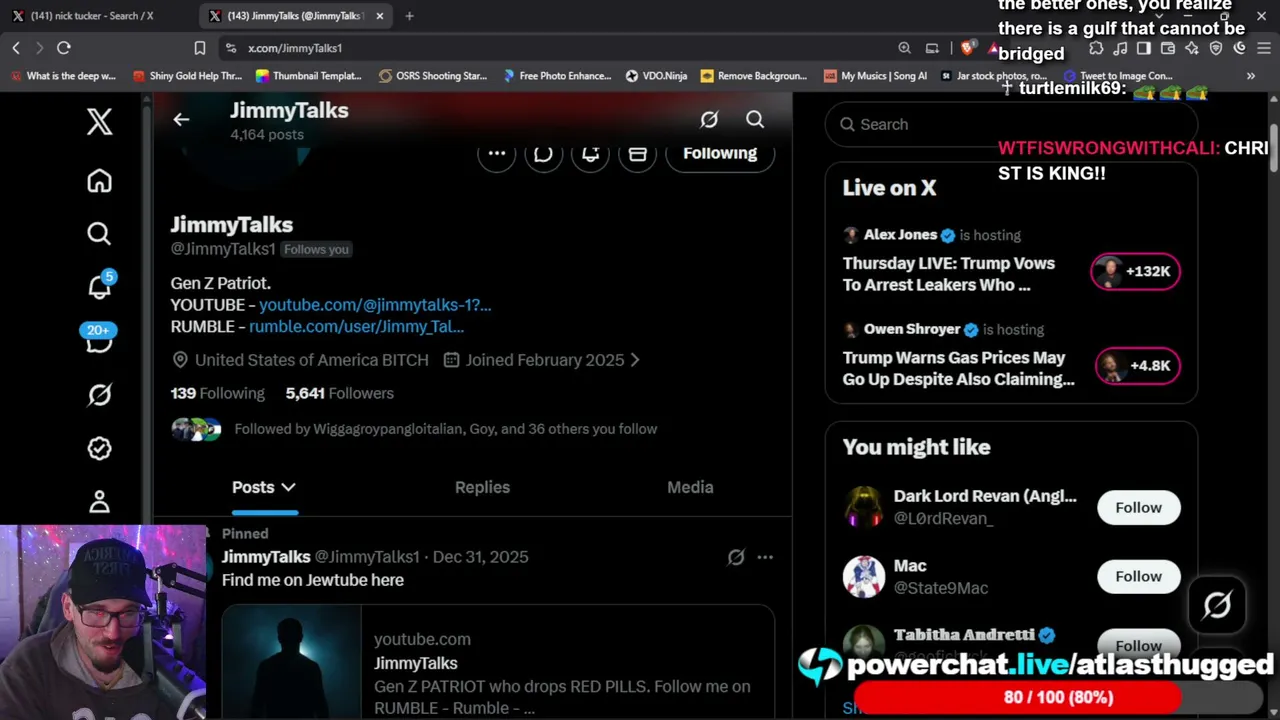
Task: Expand bookmarks overflow chevron
Action: click(1251, 76)
